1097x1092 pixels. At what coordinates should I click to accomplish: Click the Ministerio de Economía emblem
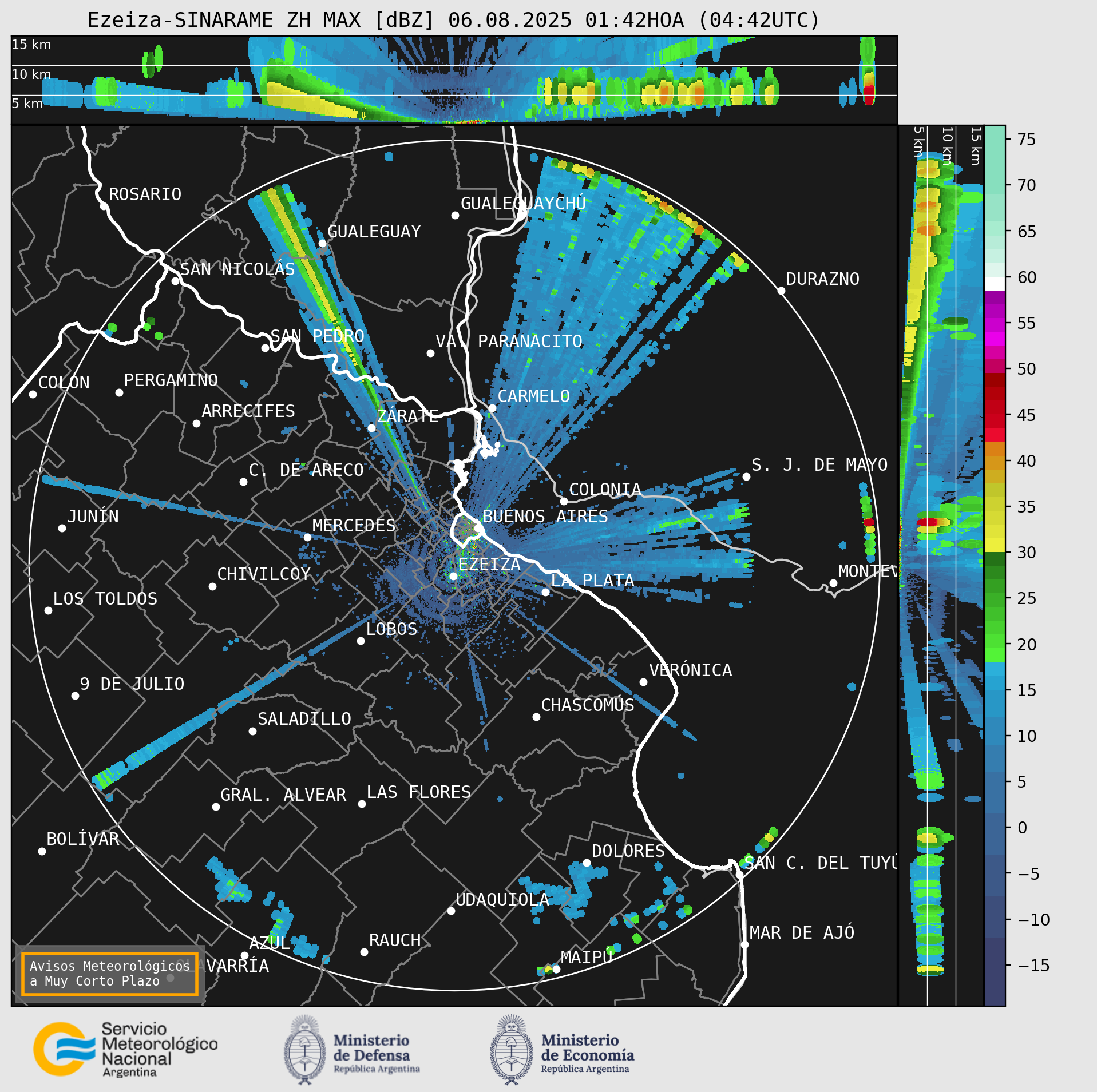pyautogui.click(x=512, y=1050)
